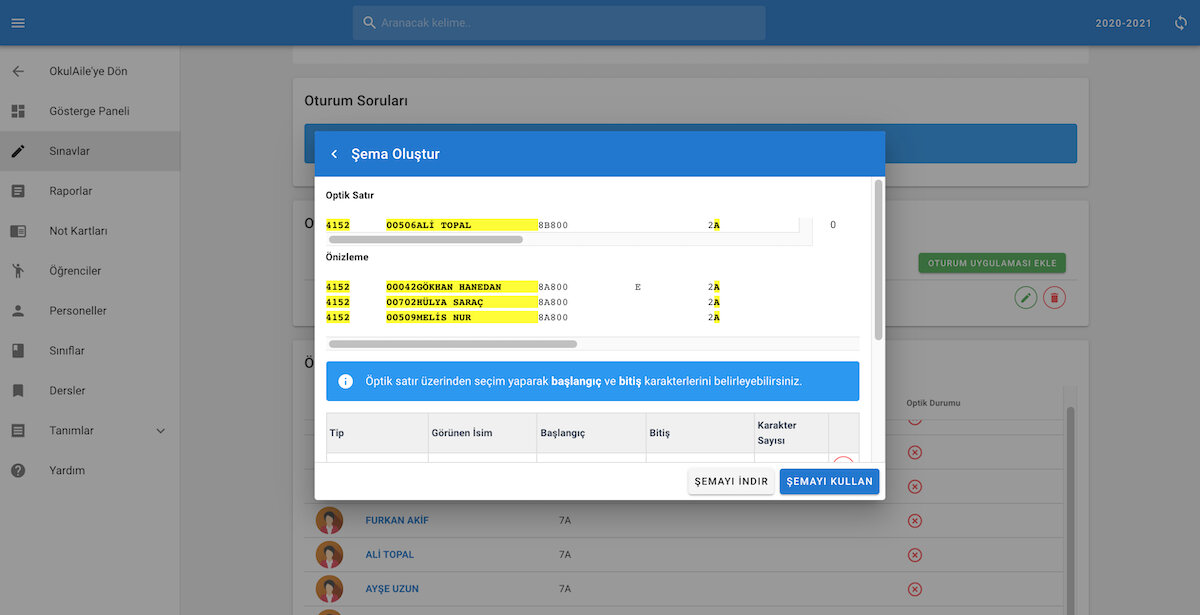Click the Yardım question mark icon

(18, 470)
